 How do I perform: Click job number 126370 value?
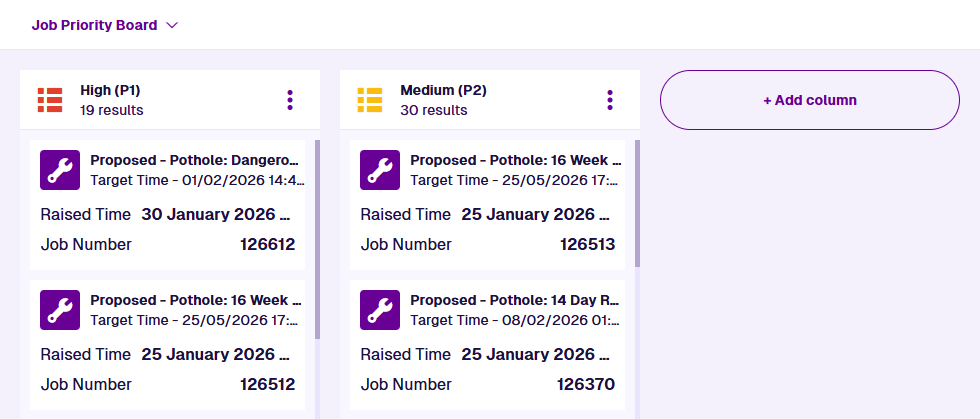586,384
